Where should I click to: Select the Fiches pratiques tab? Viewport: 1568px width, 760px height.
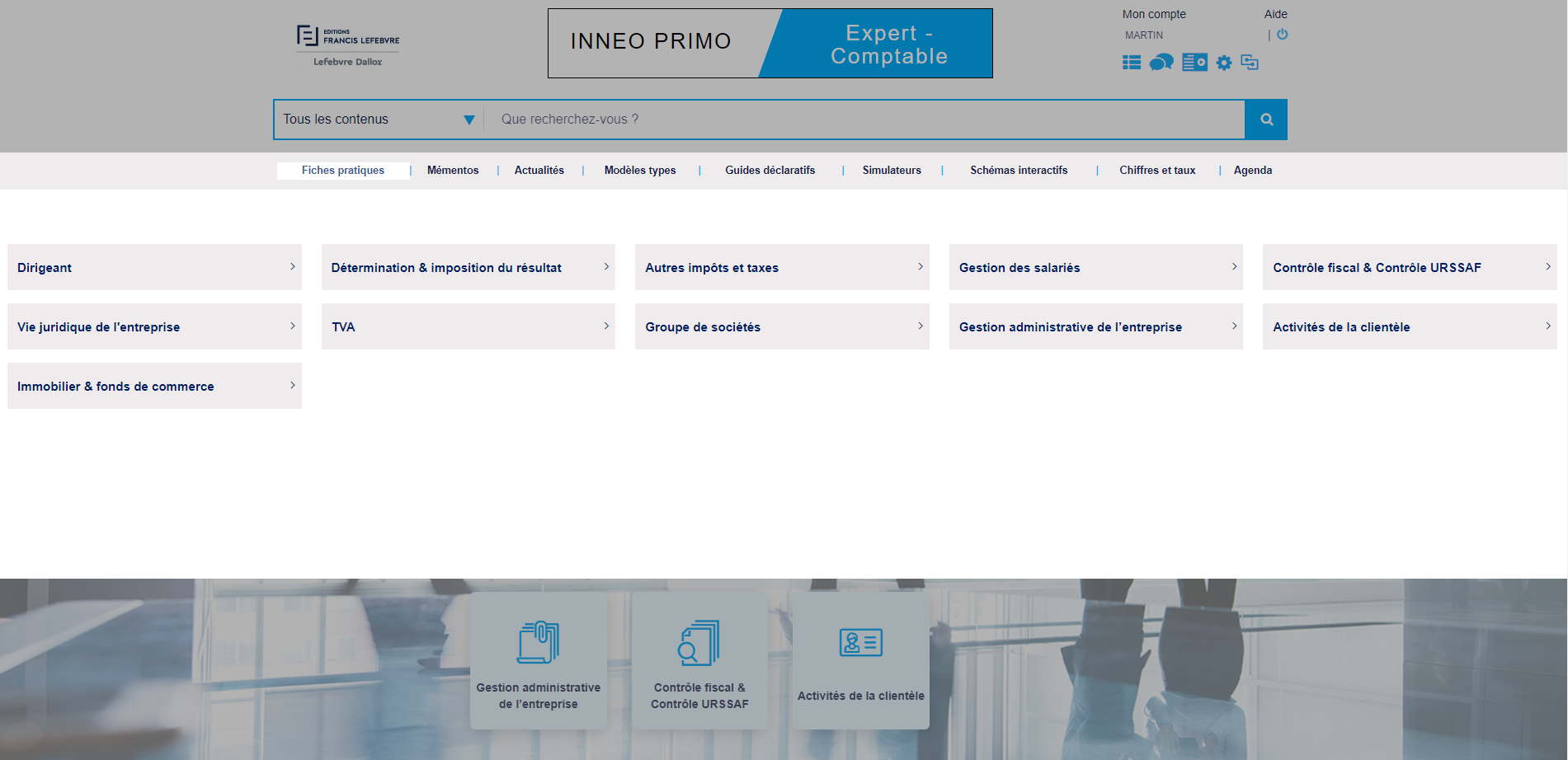coord(343,171)
